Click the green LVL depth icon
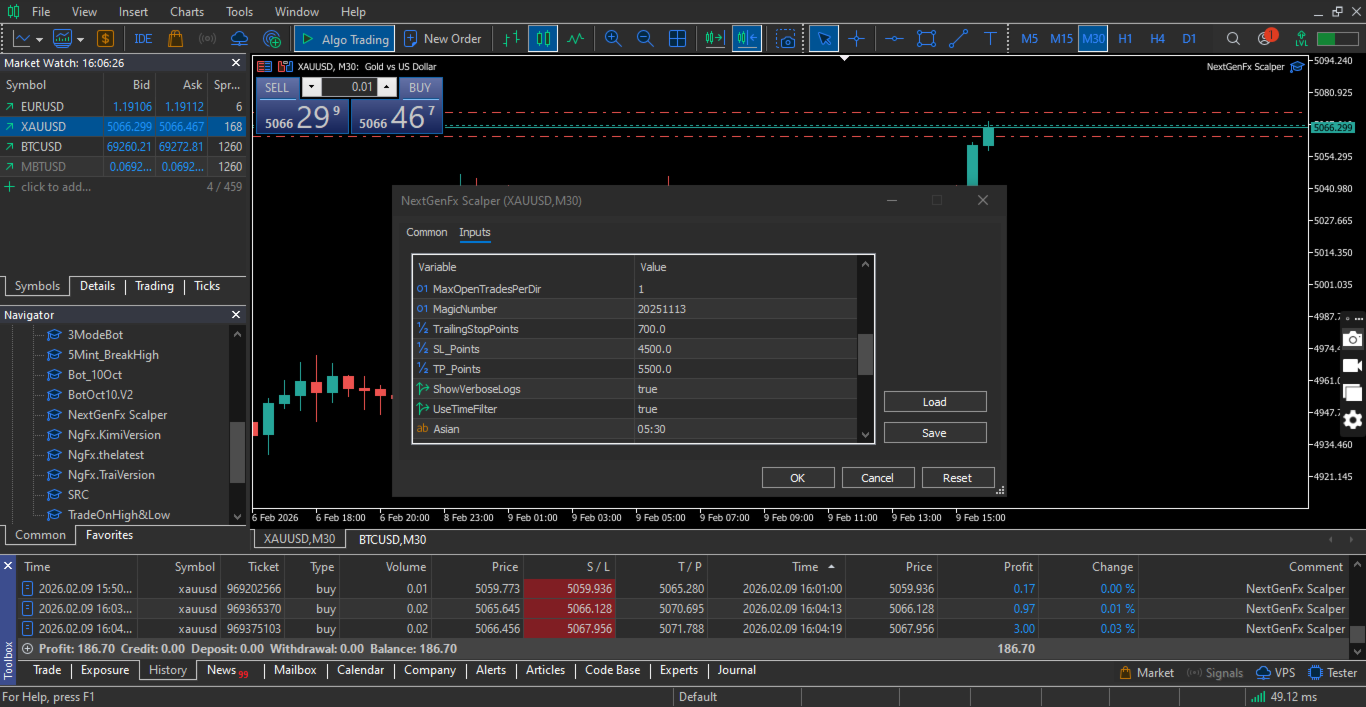 [x=1301, y=39]
